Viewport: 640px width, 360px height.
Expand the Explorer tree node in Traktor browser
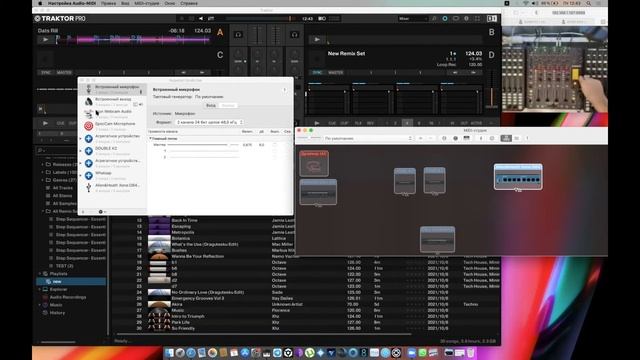coord(40,289)
